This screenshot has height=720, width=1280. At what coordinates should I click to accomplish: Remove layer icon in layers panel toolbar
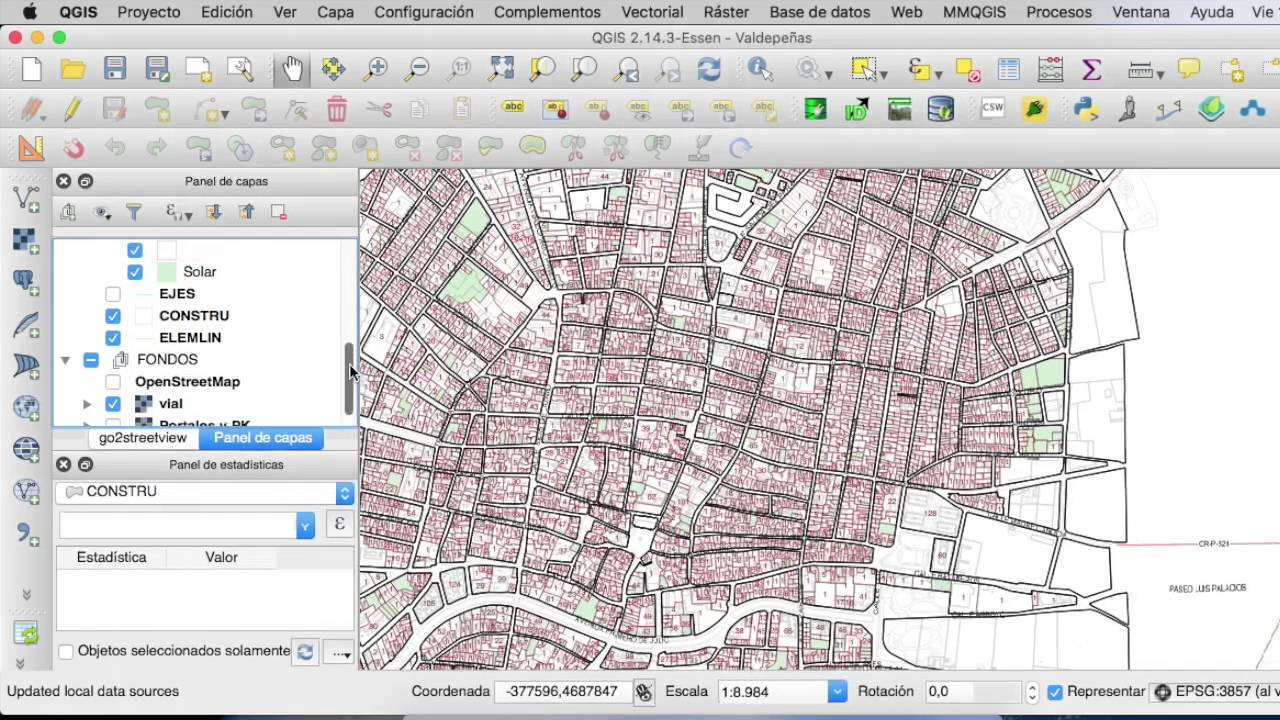[x=279, y=212]
